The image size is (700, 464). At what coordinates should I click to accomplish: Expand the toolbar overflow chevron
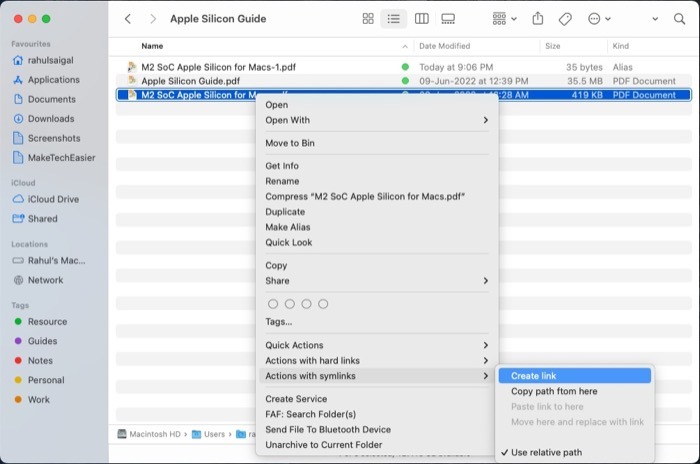pos(655,19)
